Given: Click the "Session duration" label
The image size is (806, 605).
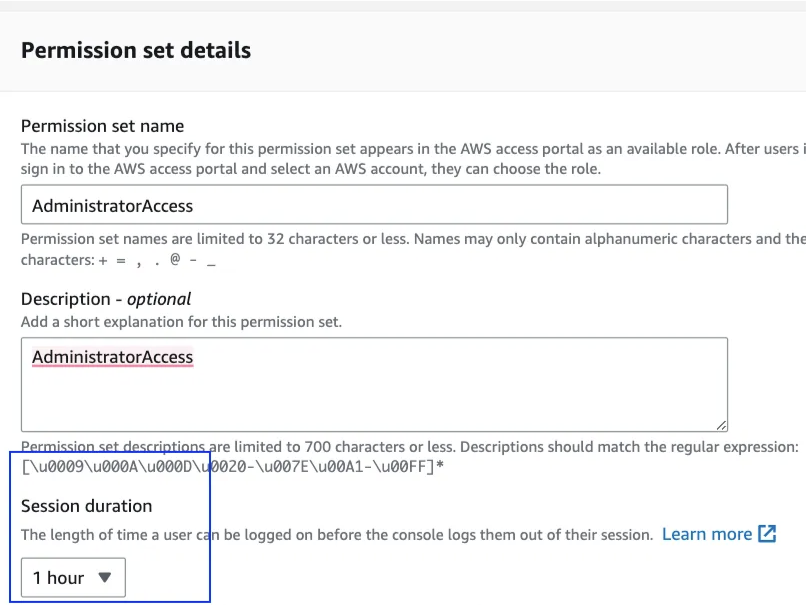Looking at the screenshot, I should (x=87, y=506).
